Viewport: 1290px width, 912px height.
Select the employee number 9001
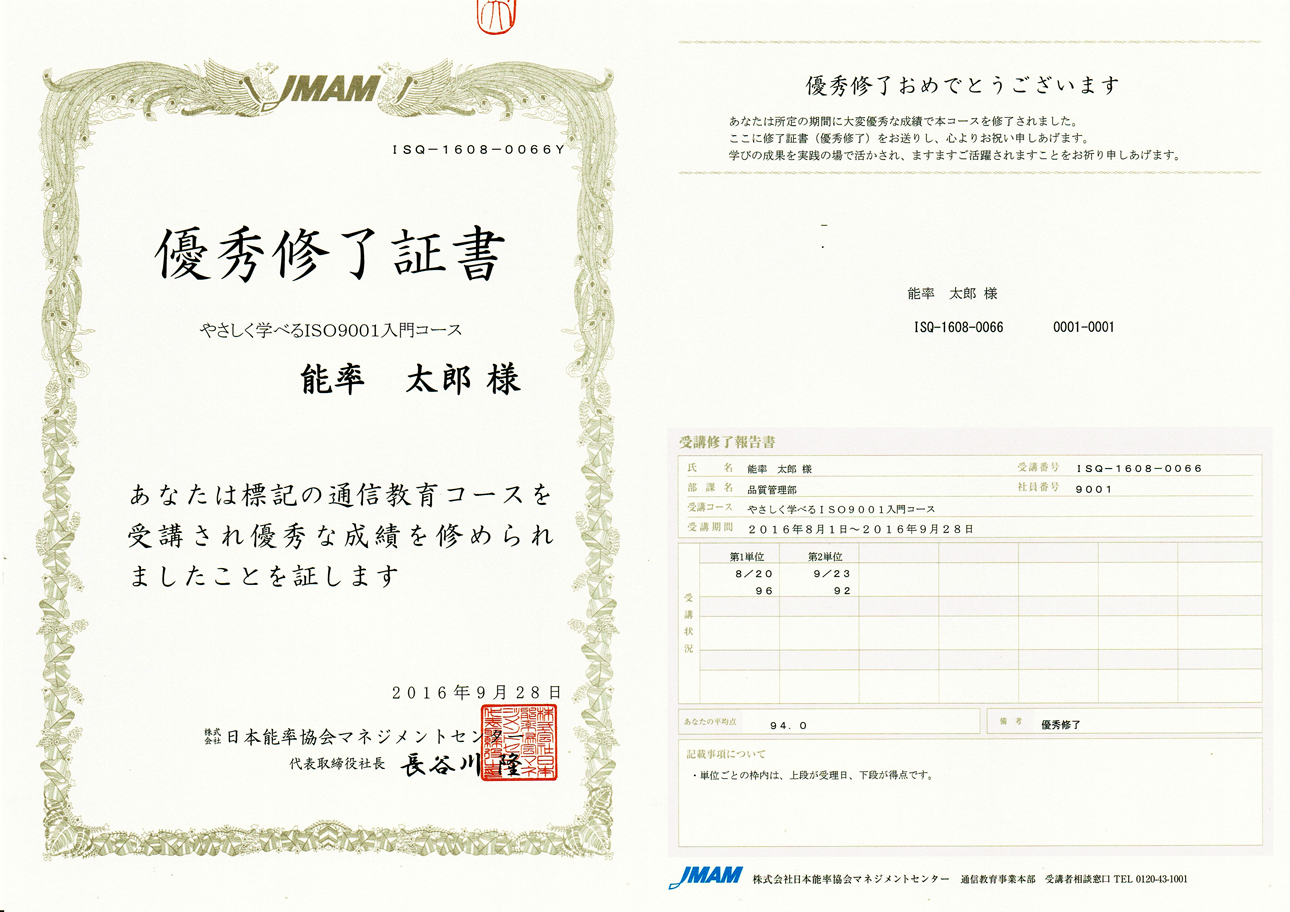click(1093, 489)
